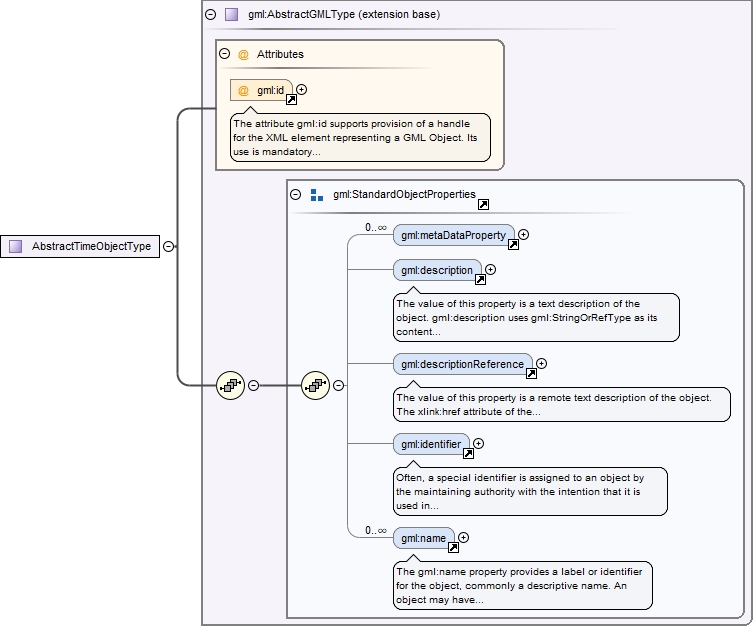Image resolution: width=754 pixels, height=627 pixels.
Task: Expand the gml:metaDataProperty element
Action: coord(523,235)
